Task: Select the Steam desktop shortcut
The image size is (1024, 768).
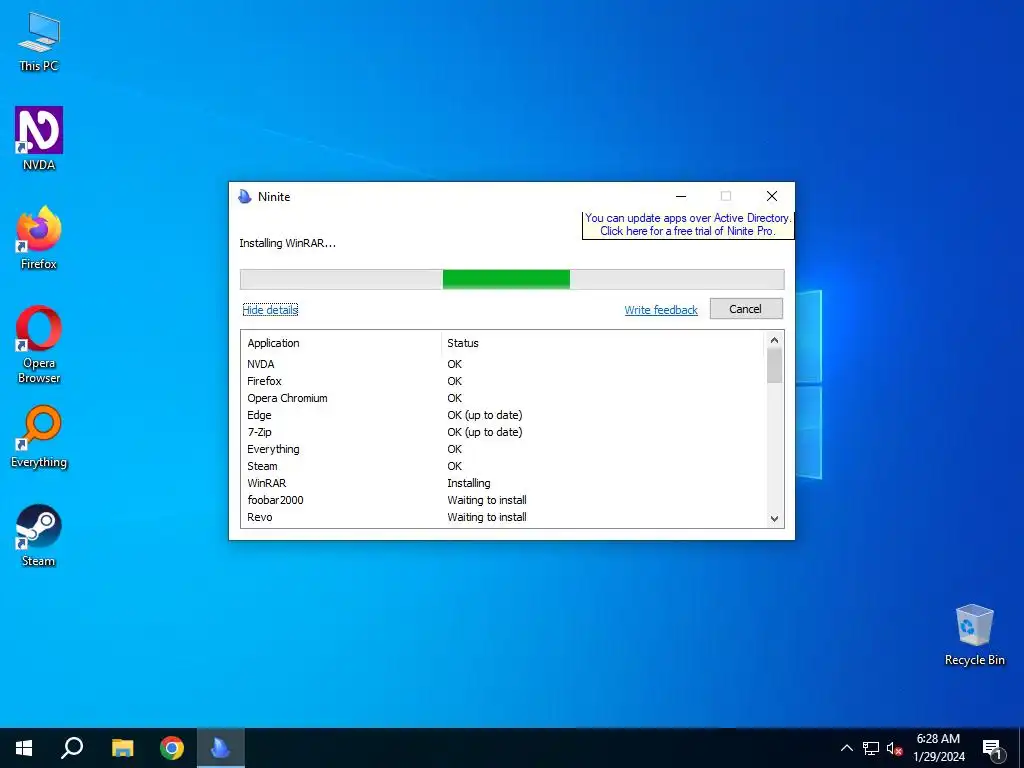Action: click(x=39, y=536)
